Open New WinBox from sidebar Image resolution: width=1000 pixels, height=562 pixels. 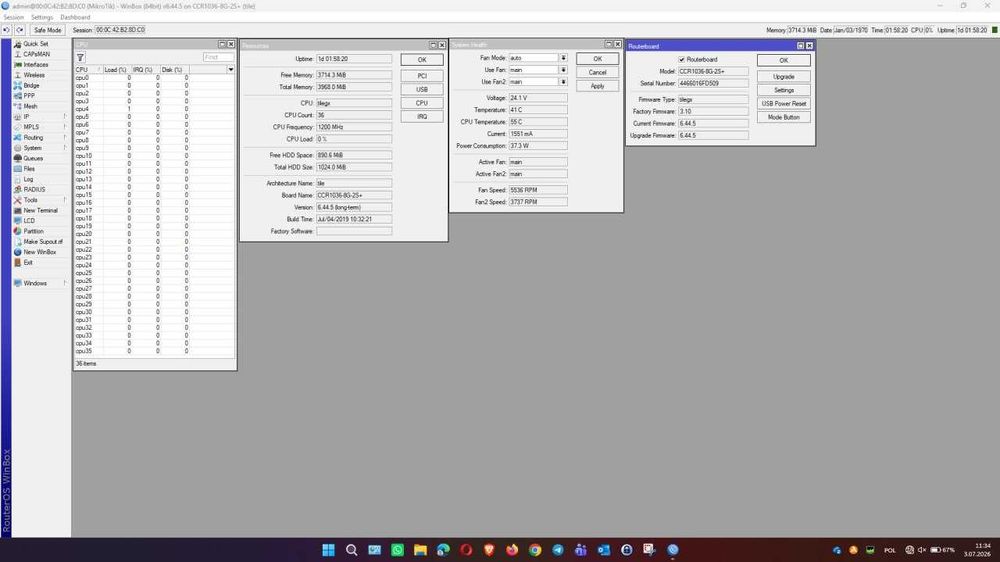[x=40, y=252]
